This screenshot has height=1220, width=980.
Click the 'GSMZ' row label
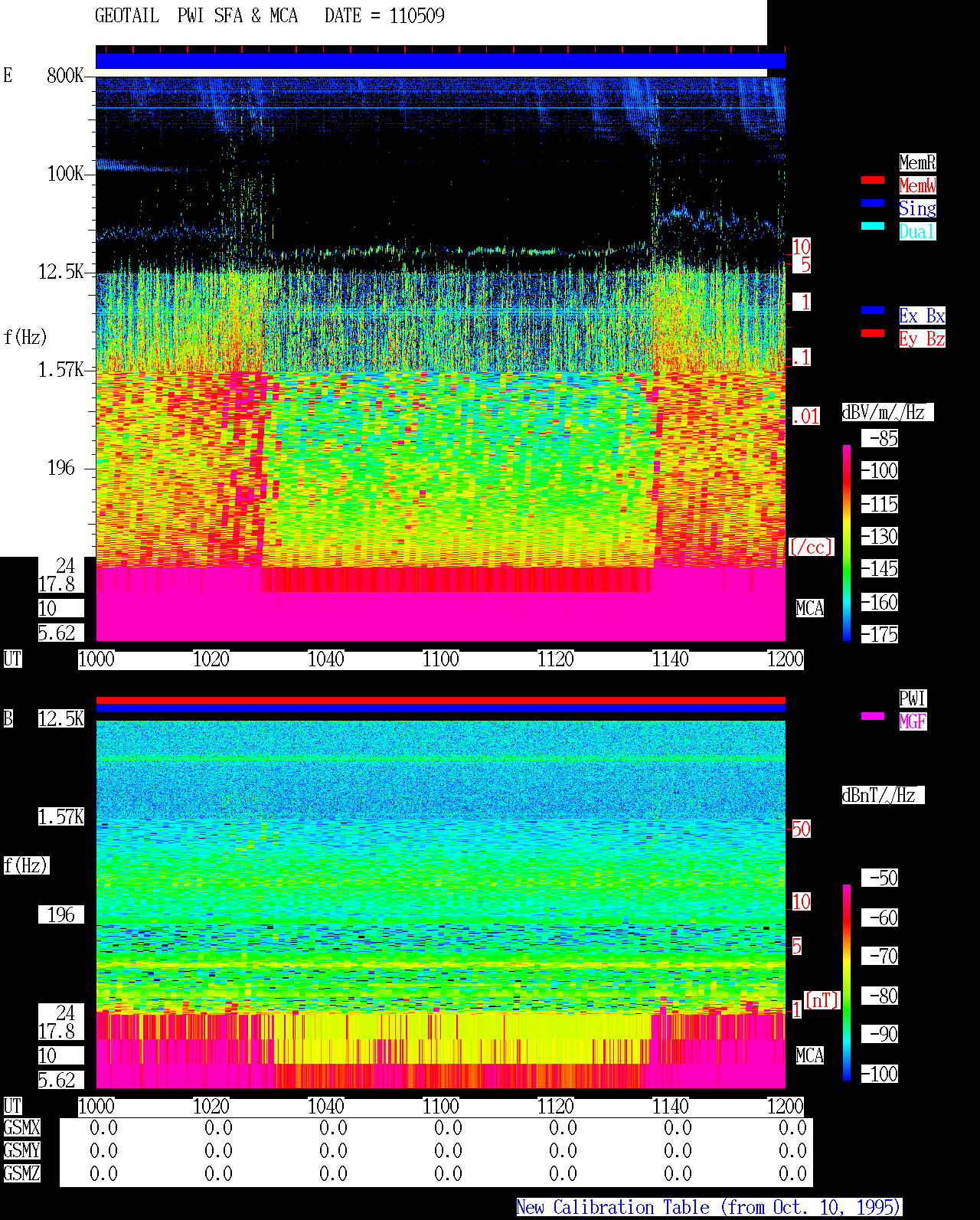point(21,1173)
